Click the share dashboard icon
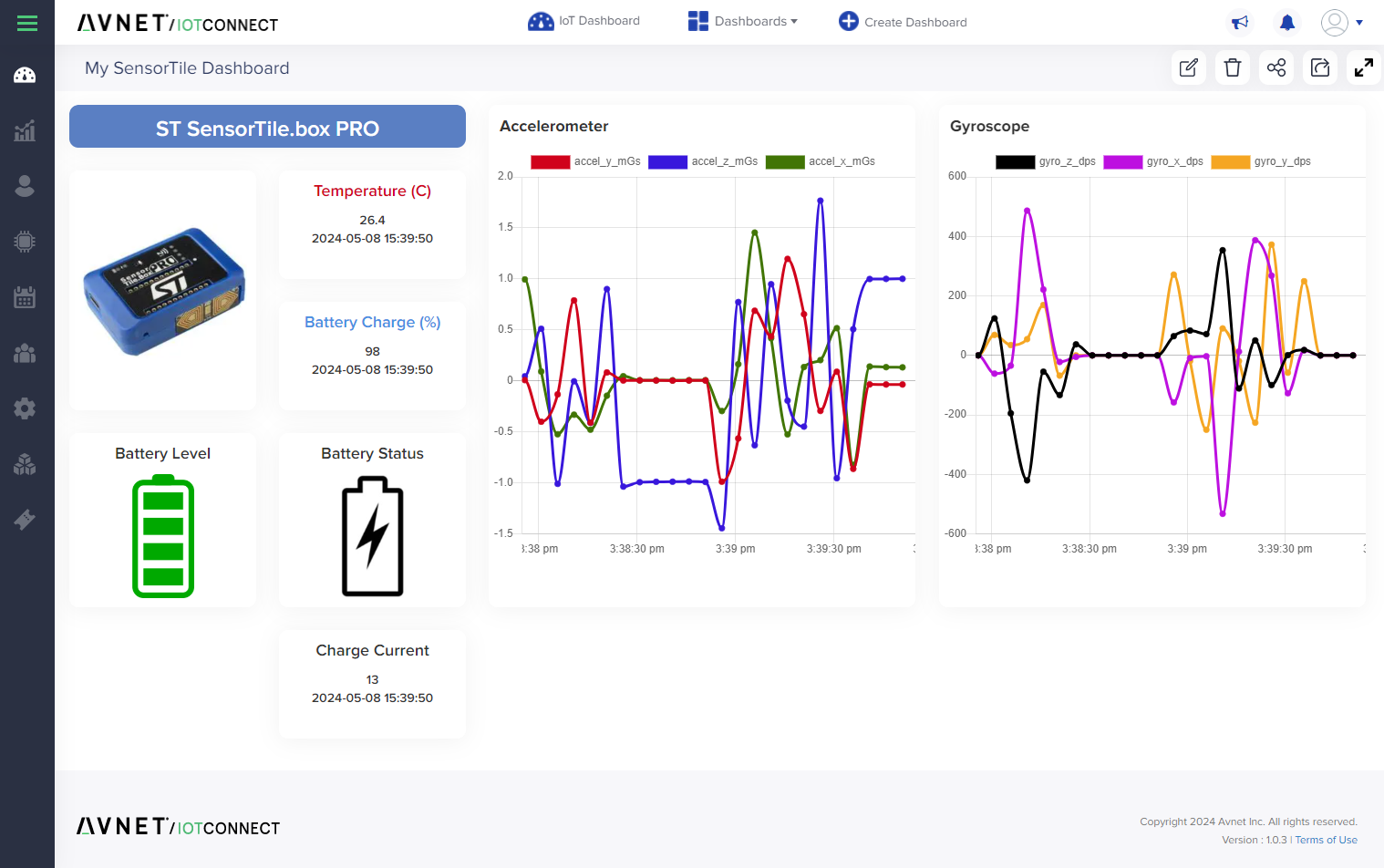Screen dimensions: 1384x868 (x=1276, y=67)
